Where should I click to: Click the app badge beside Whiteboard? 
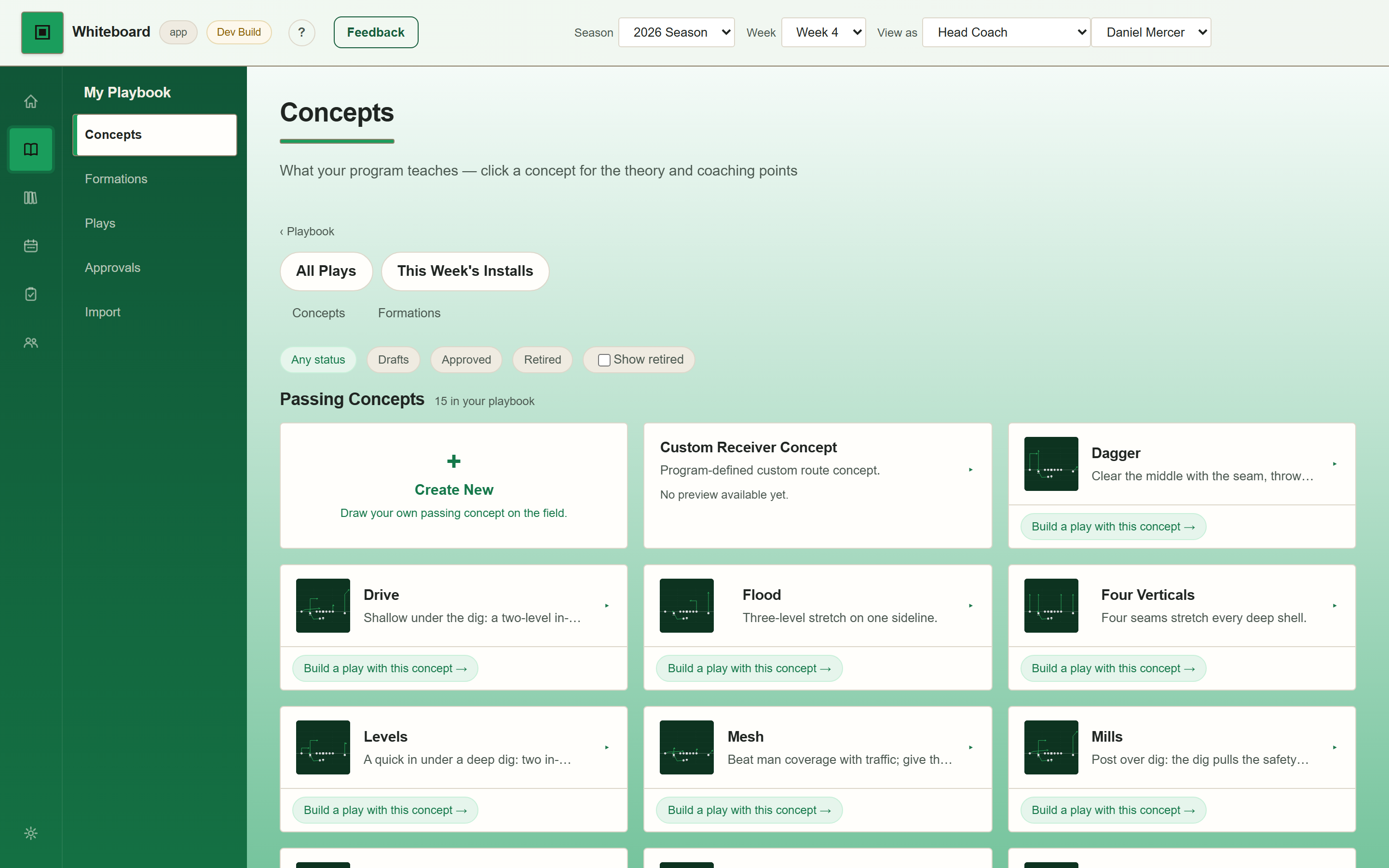(x=178, y=32)
